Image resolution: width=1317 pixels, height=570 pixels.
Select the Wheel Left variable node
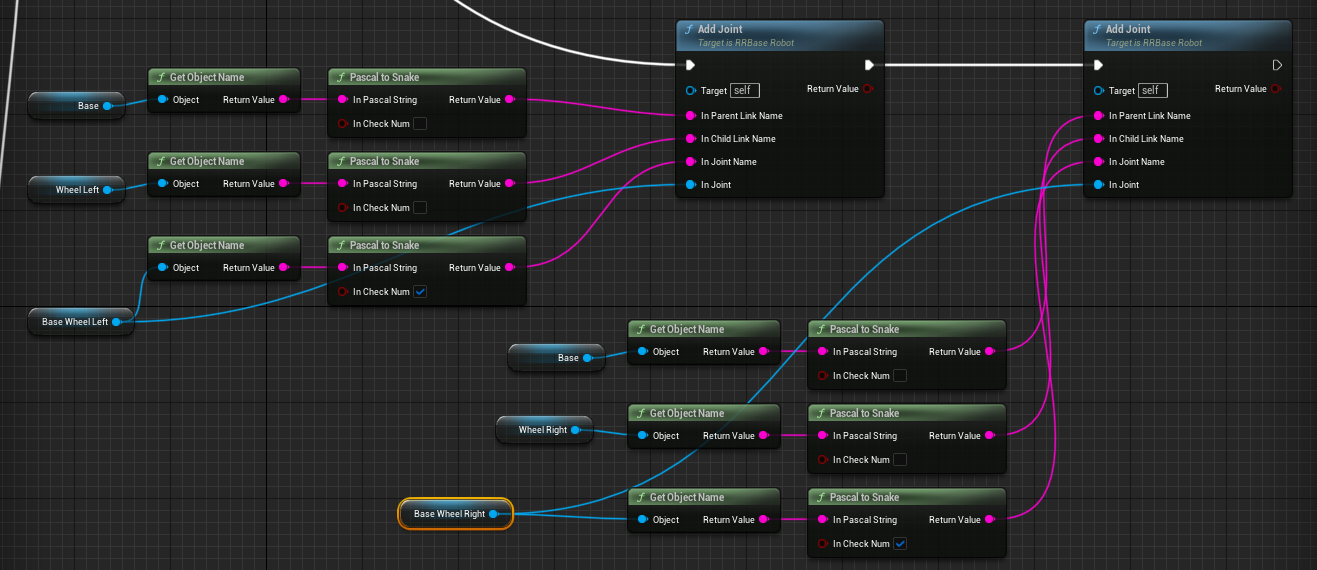pyautogui.click(x=76, y=190)
